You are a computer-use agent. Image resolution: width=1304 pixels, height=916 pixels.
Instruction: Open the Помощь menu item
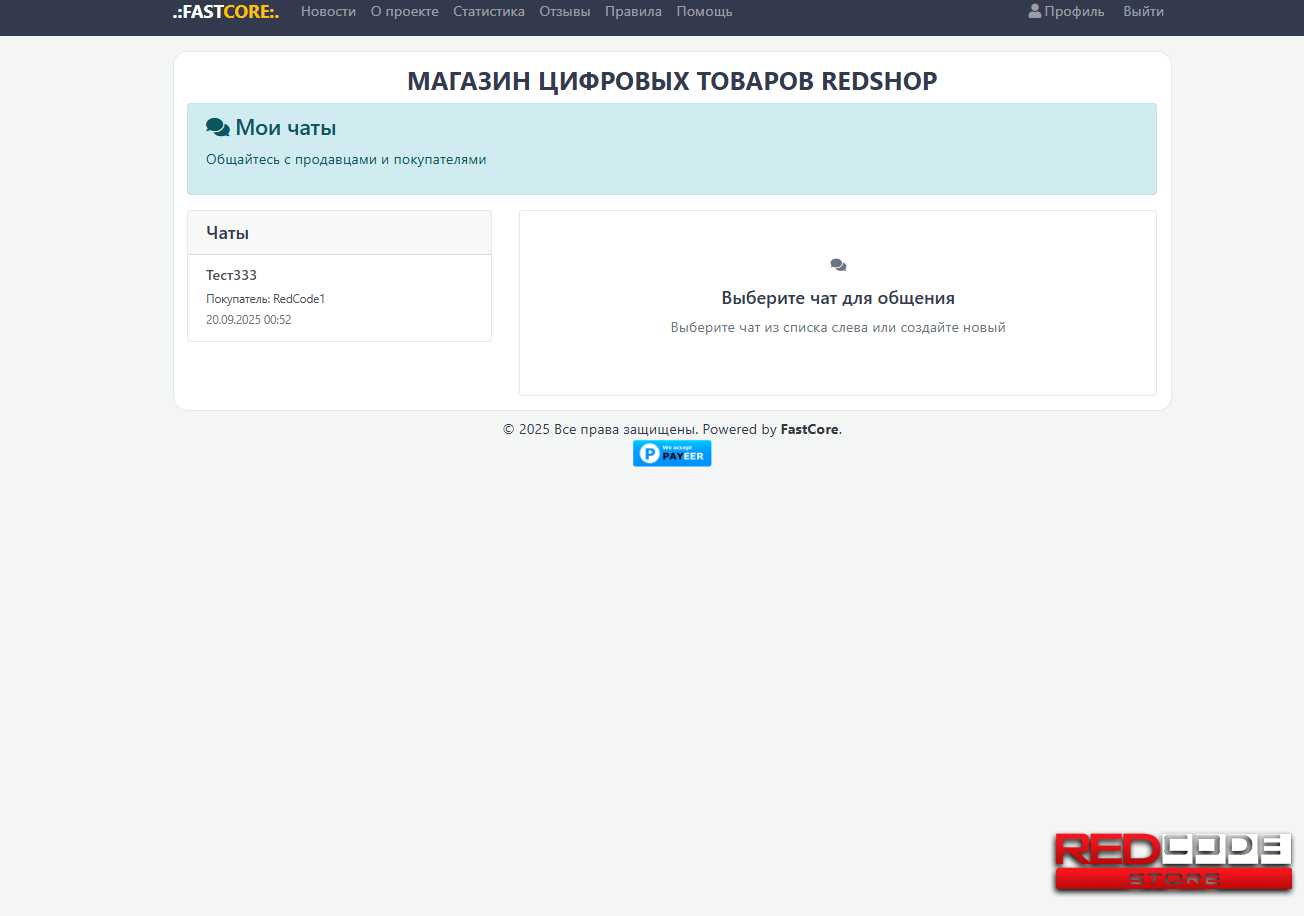coord(704,12)
